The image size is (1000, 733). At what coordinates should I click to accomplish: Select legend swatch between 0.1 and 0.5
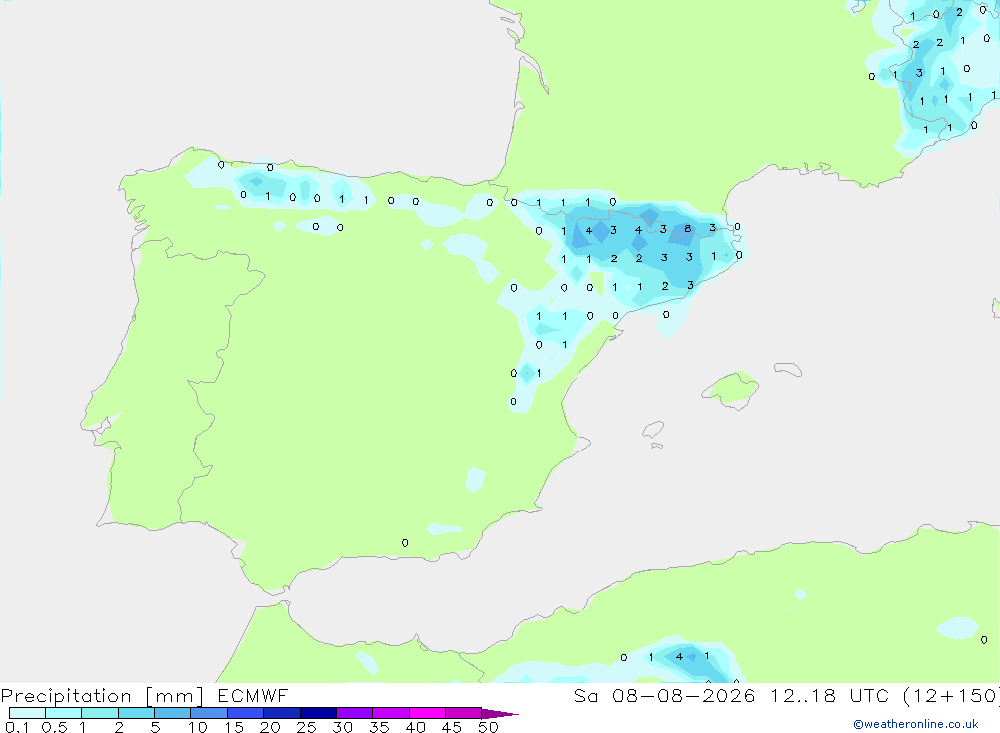[27, 713]
